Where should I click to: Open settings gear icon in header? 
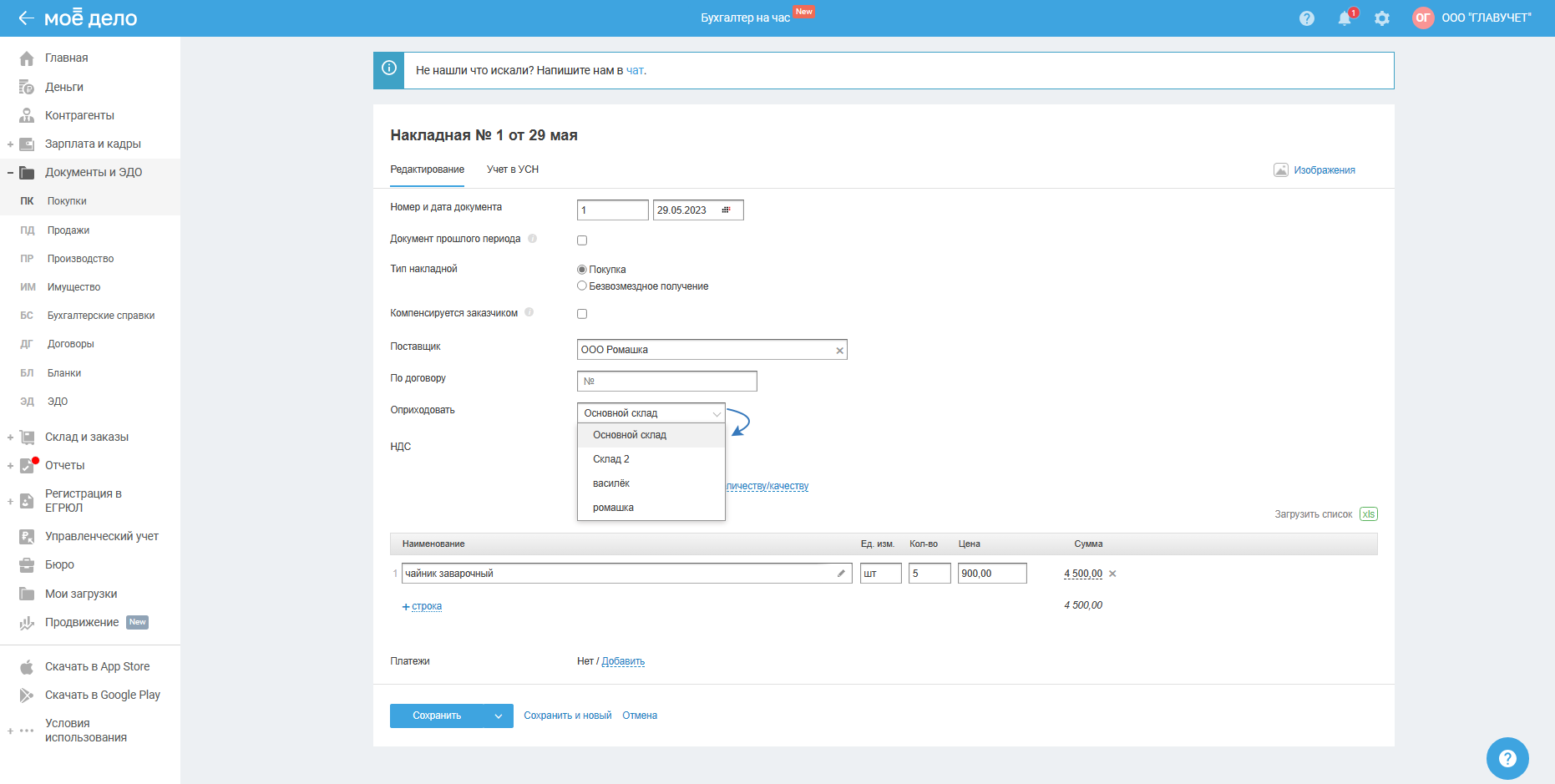coord(1382,18)
